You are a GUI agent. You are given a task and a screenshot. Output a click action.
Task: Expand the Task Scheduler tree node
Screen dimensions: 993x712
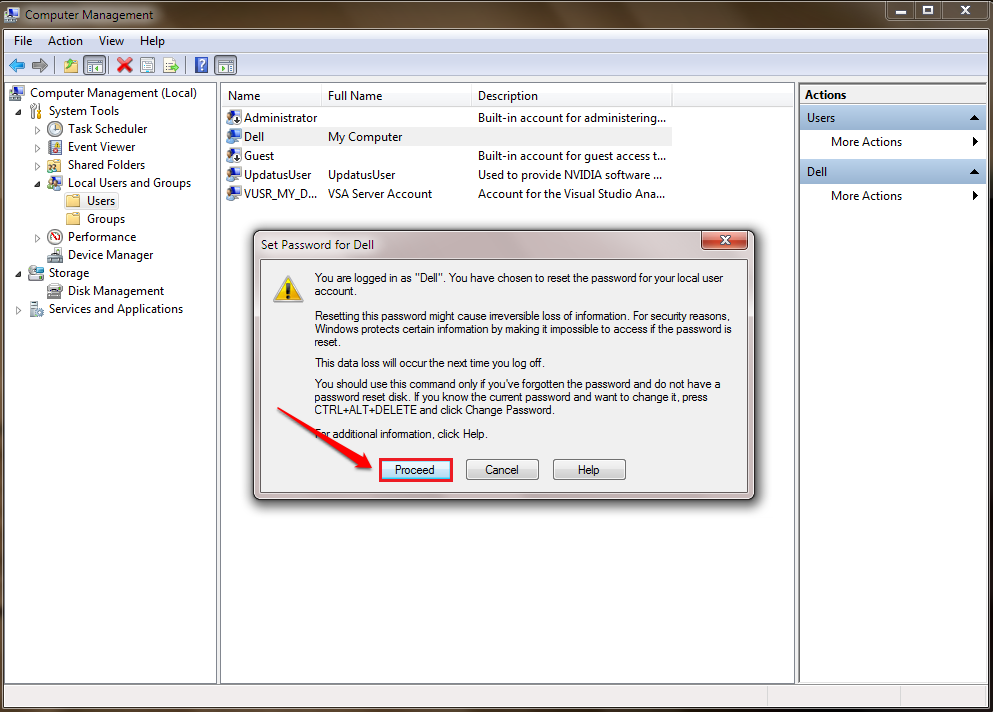point(38,130)
